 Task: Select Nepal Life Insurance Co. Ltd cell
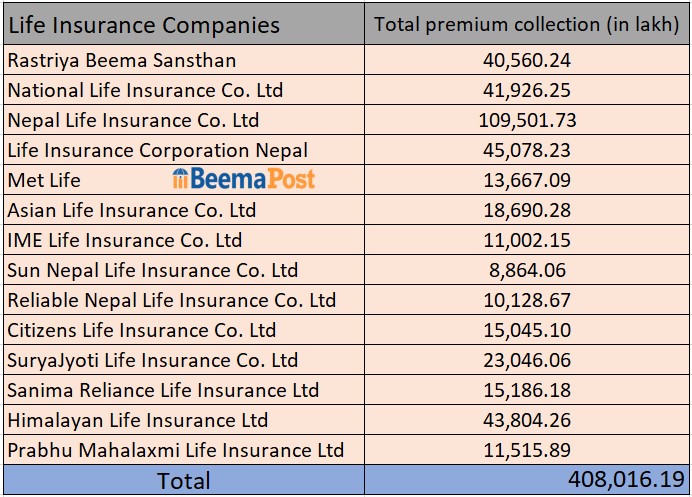133,120
